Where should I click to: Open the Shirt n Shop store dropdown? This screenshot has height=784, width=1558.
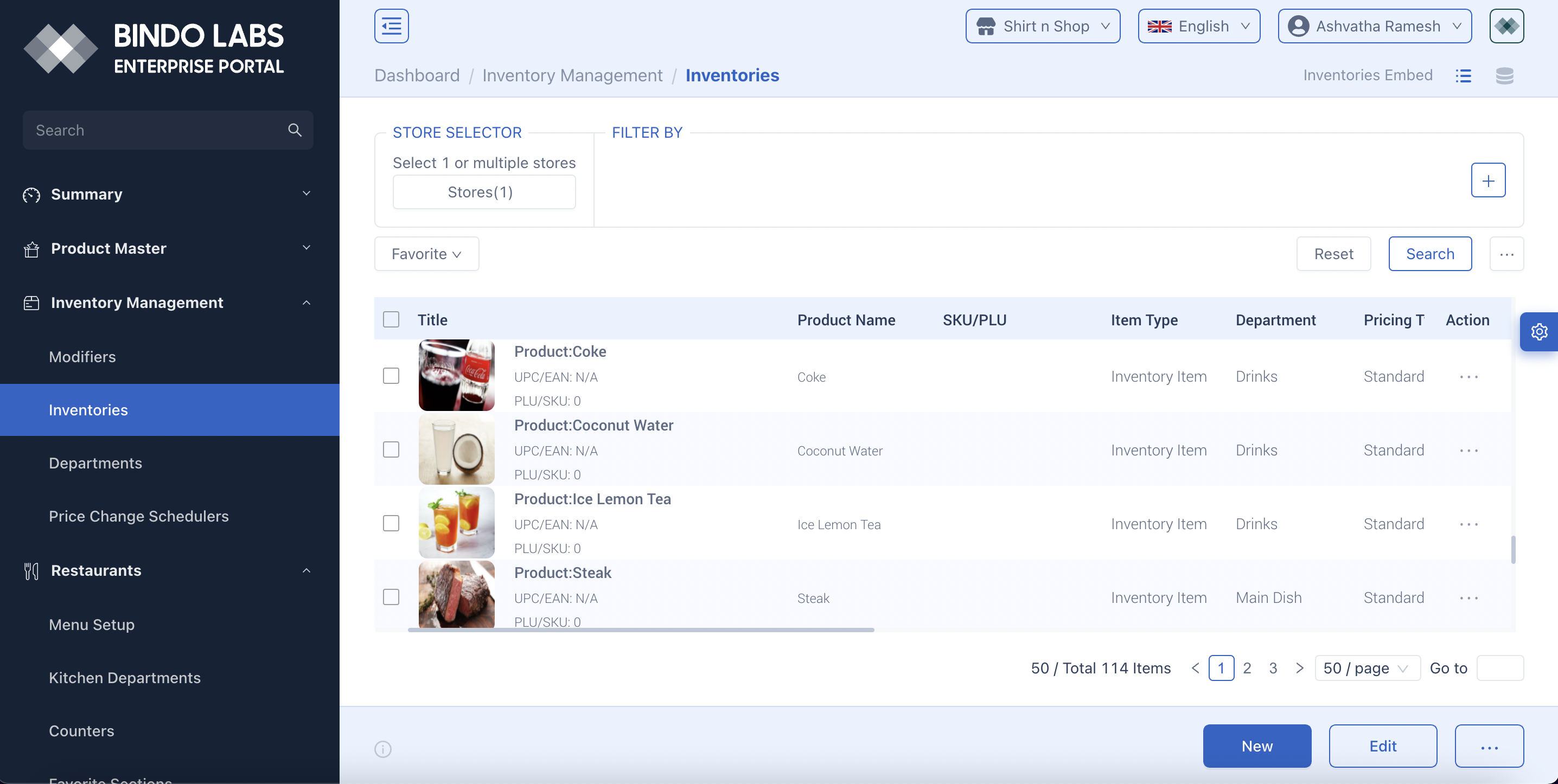coord(1043,26)
